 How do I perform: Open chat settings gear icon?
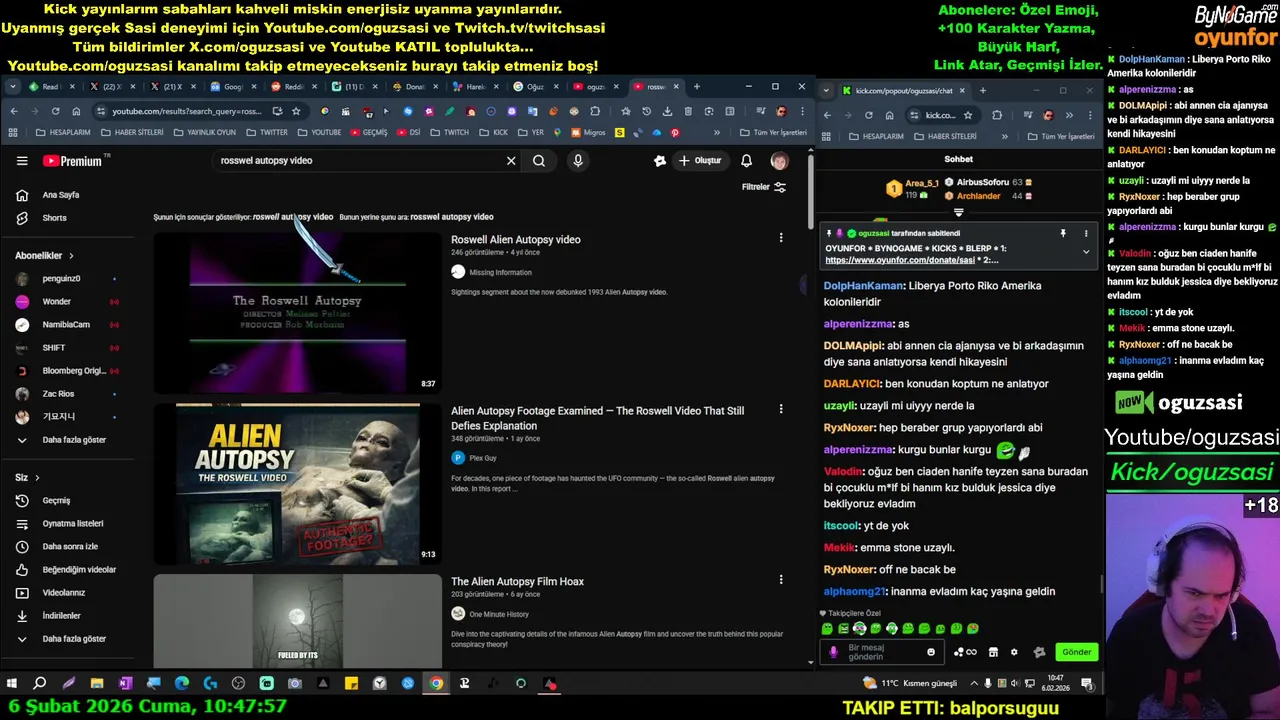1014,652
